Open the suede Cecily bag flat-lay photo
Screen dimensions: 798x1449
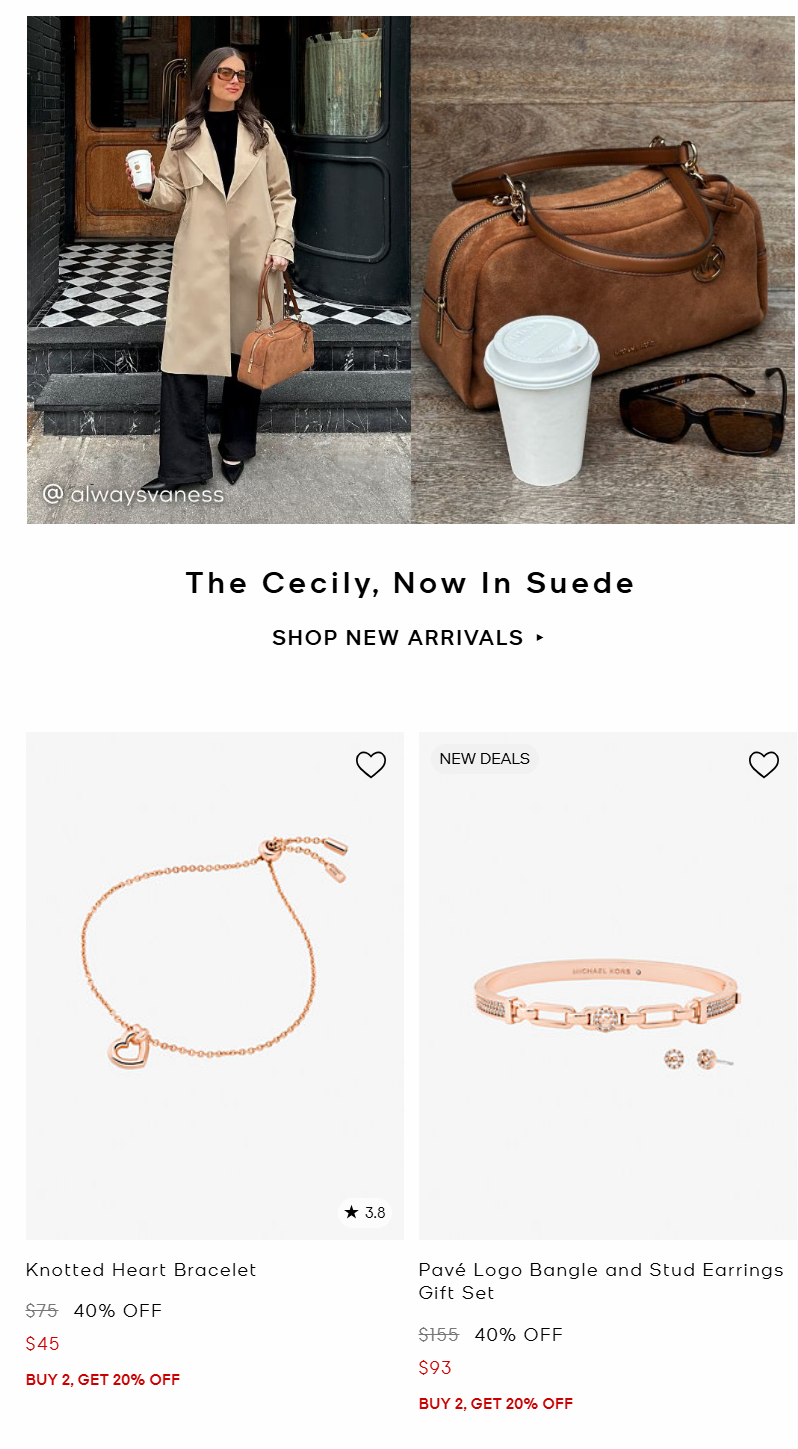click(x=603, y=270)
